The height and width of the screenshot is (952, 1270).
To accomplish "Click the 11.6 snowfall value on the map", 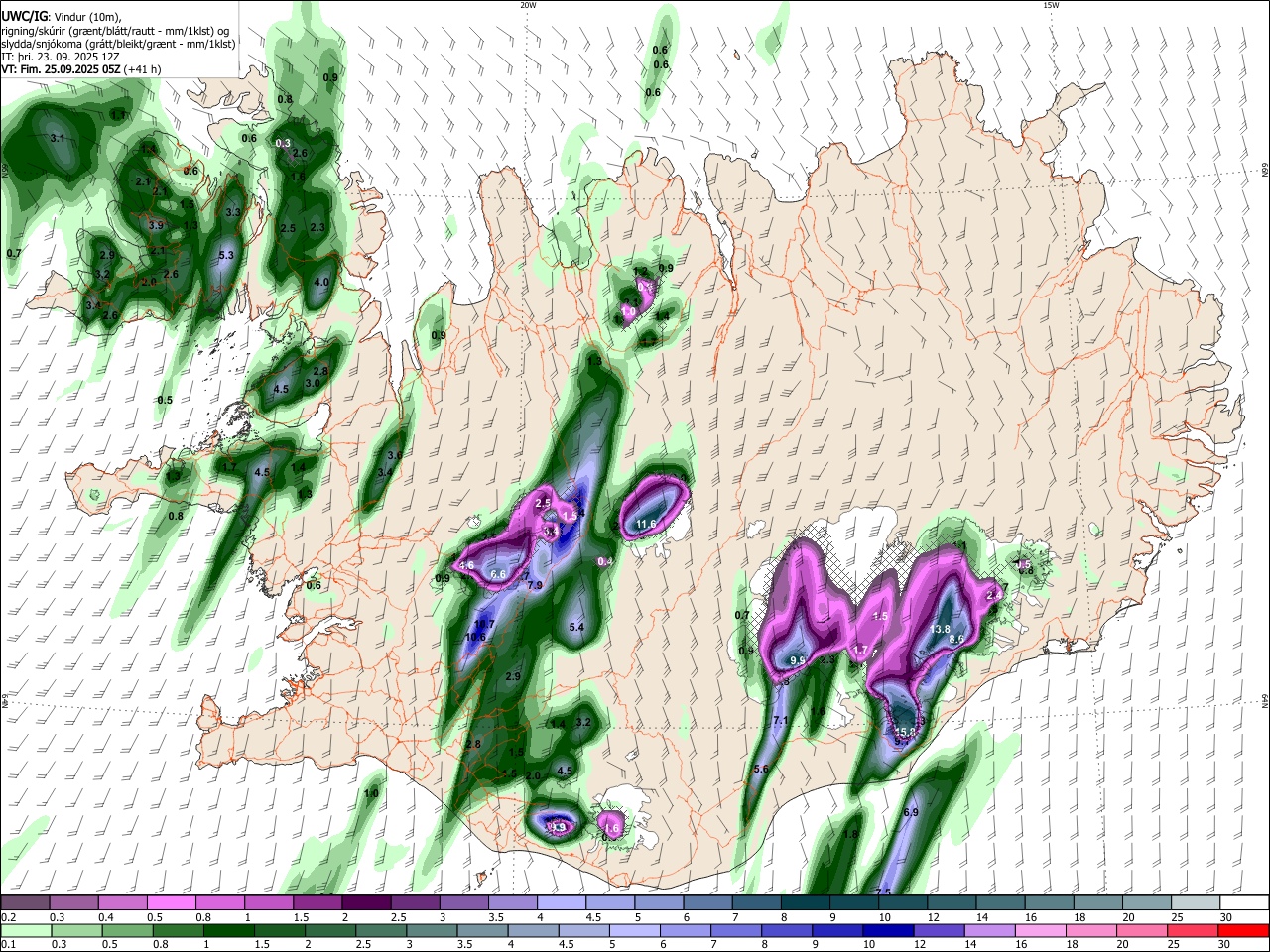I will click(x=646, y=524).
